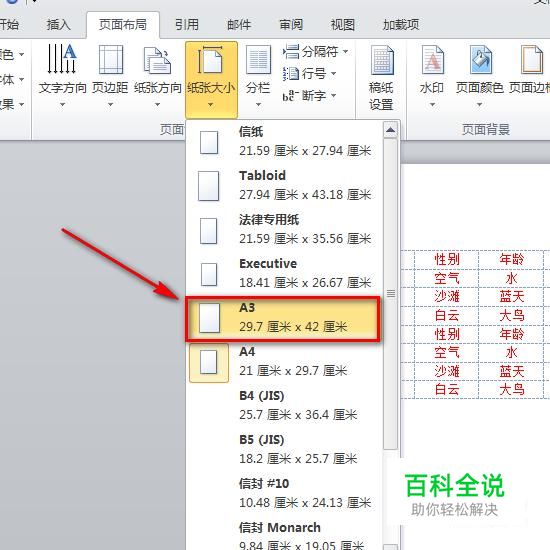Click the first 蓝天 table cell
550x550 pixels.
511,297
